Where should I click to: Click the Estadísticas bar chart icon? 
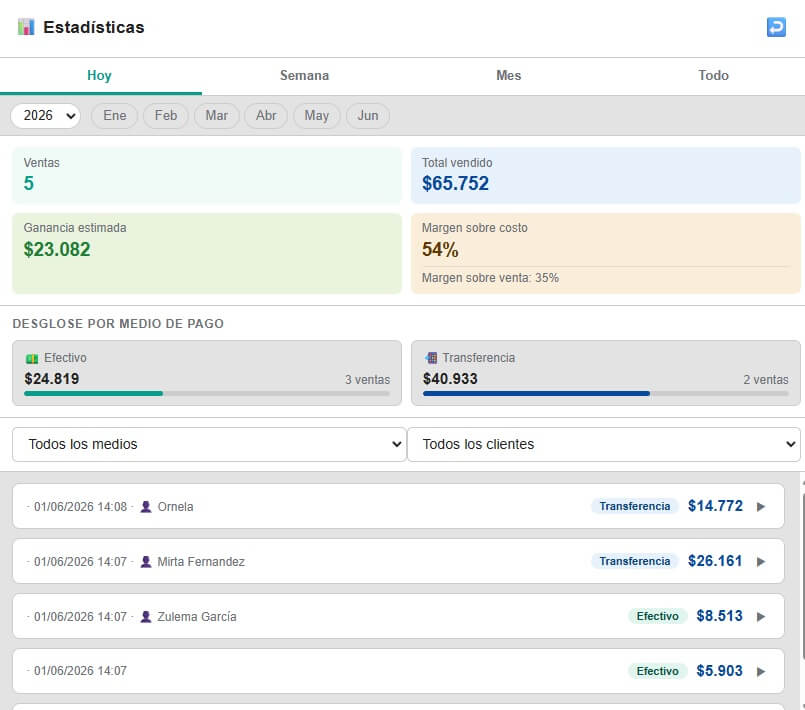(26, 27)
